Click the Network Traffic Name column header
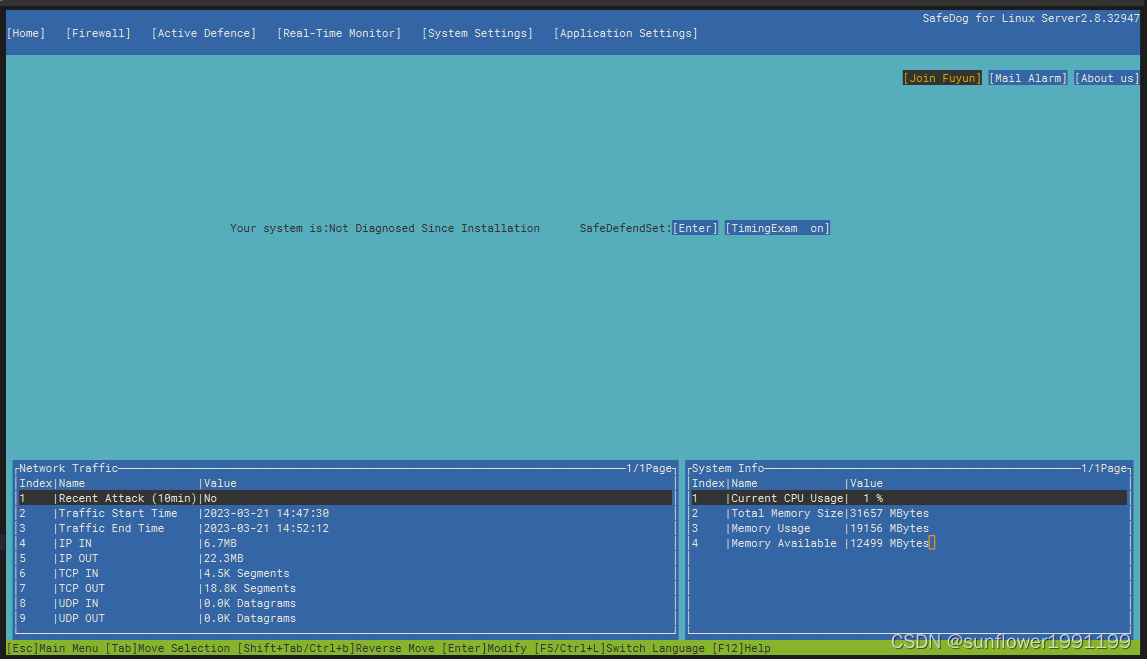Viewport: 1147px width, 659px height. 72,483
